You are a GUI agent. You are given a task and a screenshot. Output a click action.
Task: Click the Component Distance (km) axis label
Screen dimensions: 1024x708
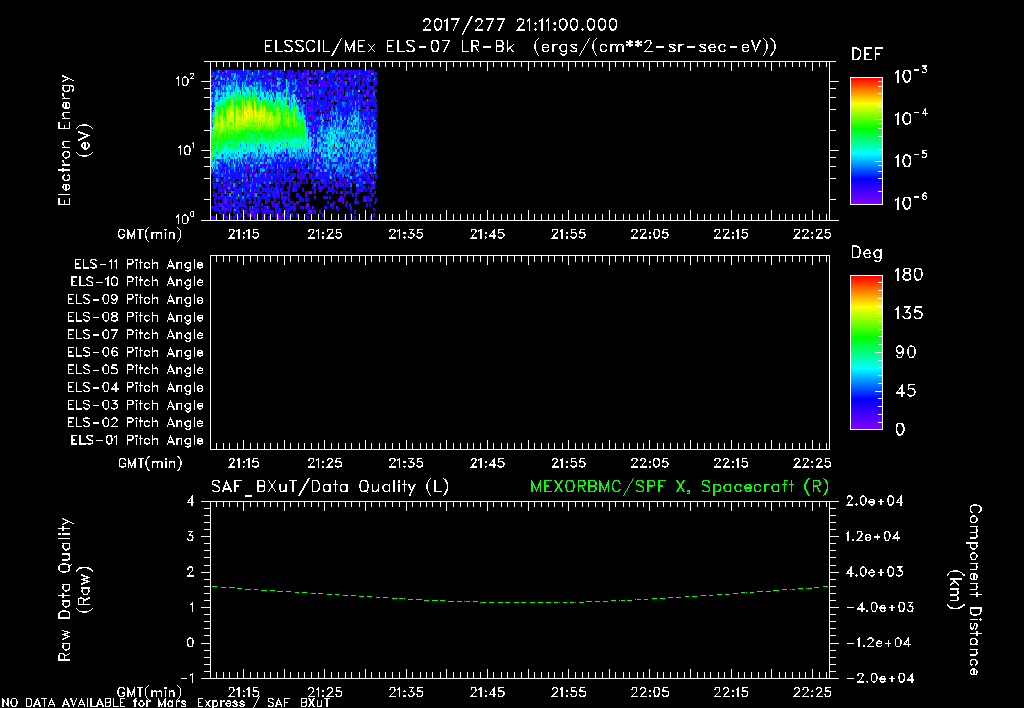click(x=966, y=590)
